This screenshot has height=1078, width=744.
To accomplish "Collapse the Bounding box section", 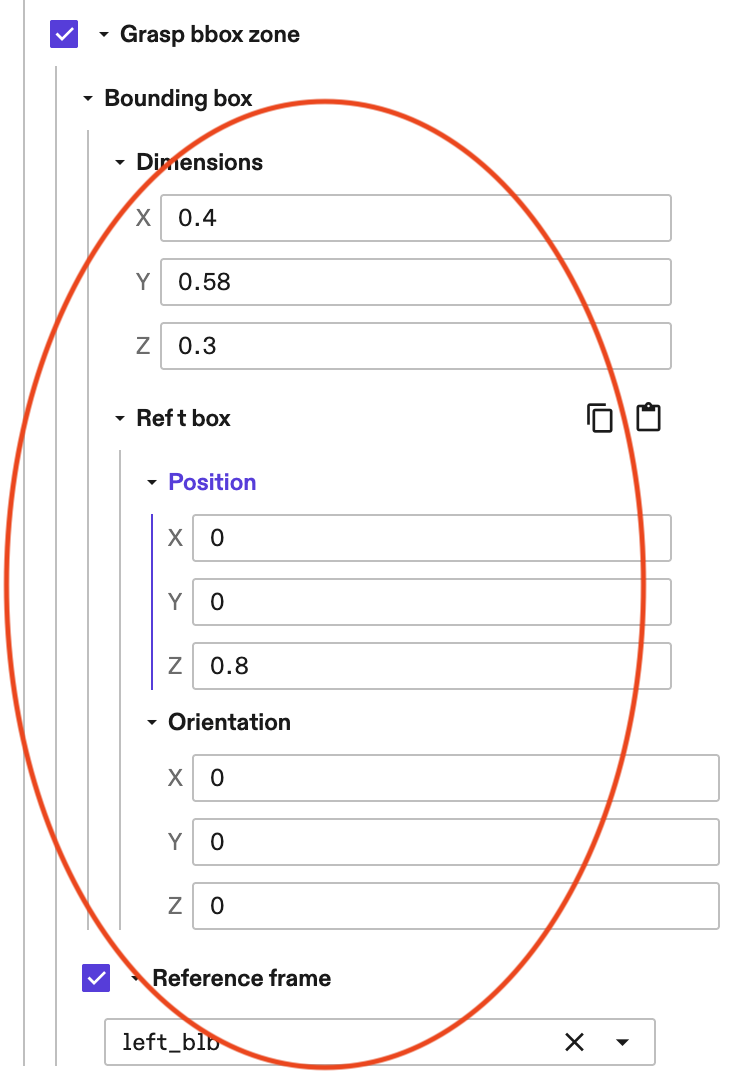I will (x=88, y=98).
